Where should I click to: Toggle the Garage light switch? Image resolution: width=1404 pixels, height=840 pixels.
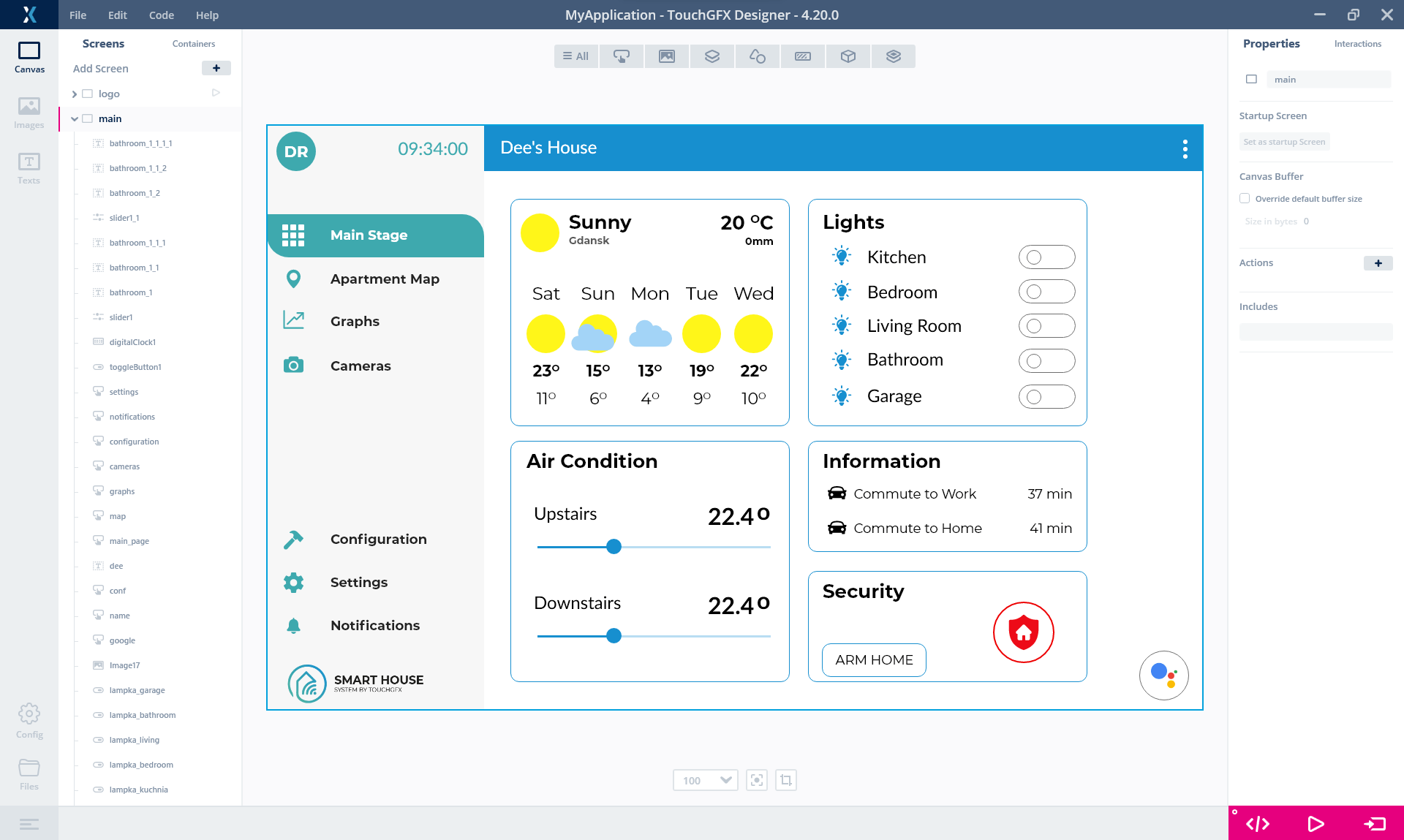(1046, 397)
